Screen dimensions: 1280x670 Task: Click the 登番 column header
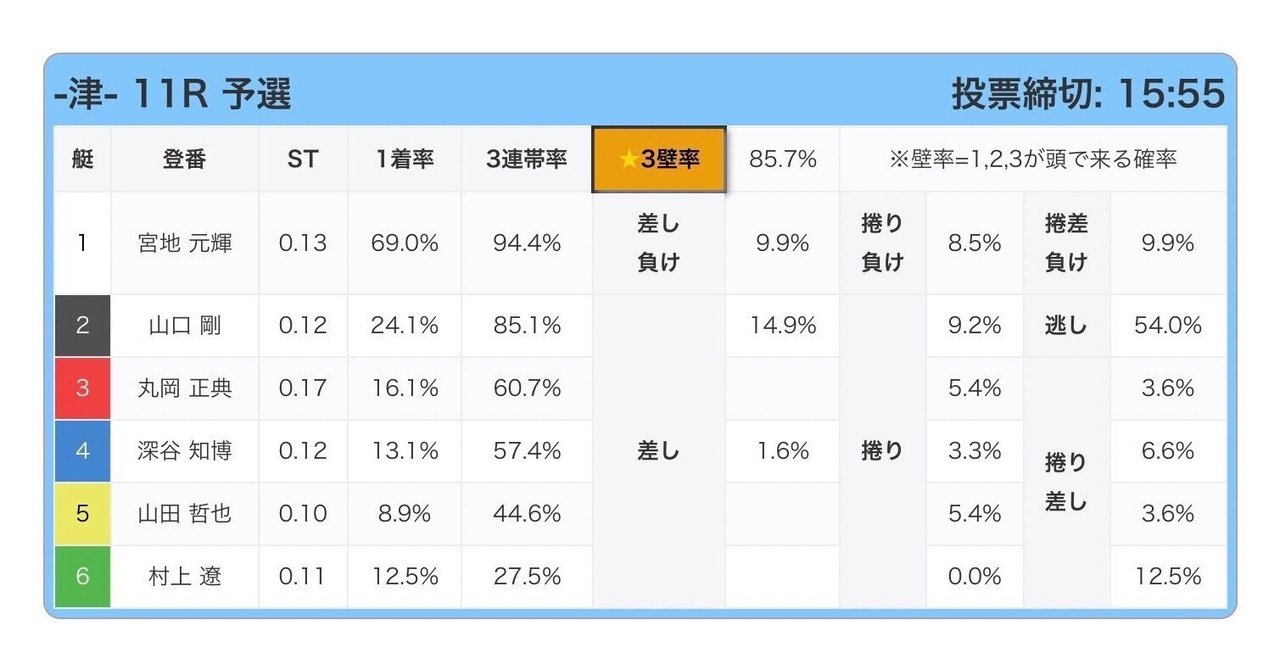185,159
